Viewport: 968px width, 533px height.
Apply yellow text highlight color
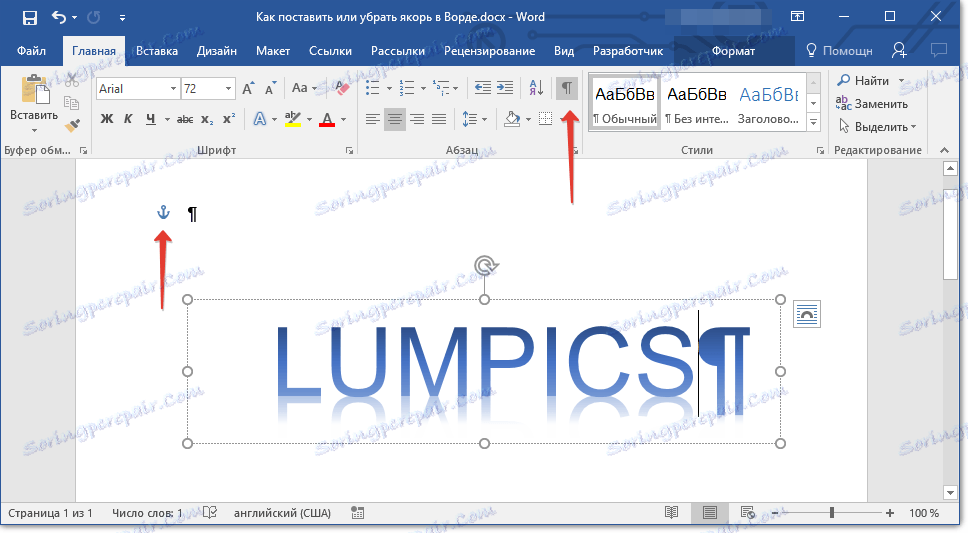click(x=293, y=119)
